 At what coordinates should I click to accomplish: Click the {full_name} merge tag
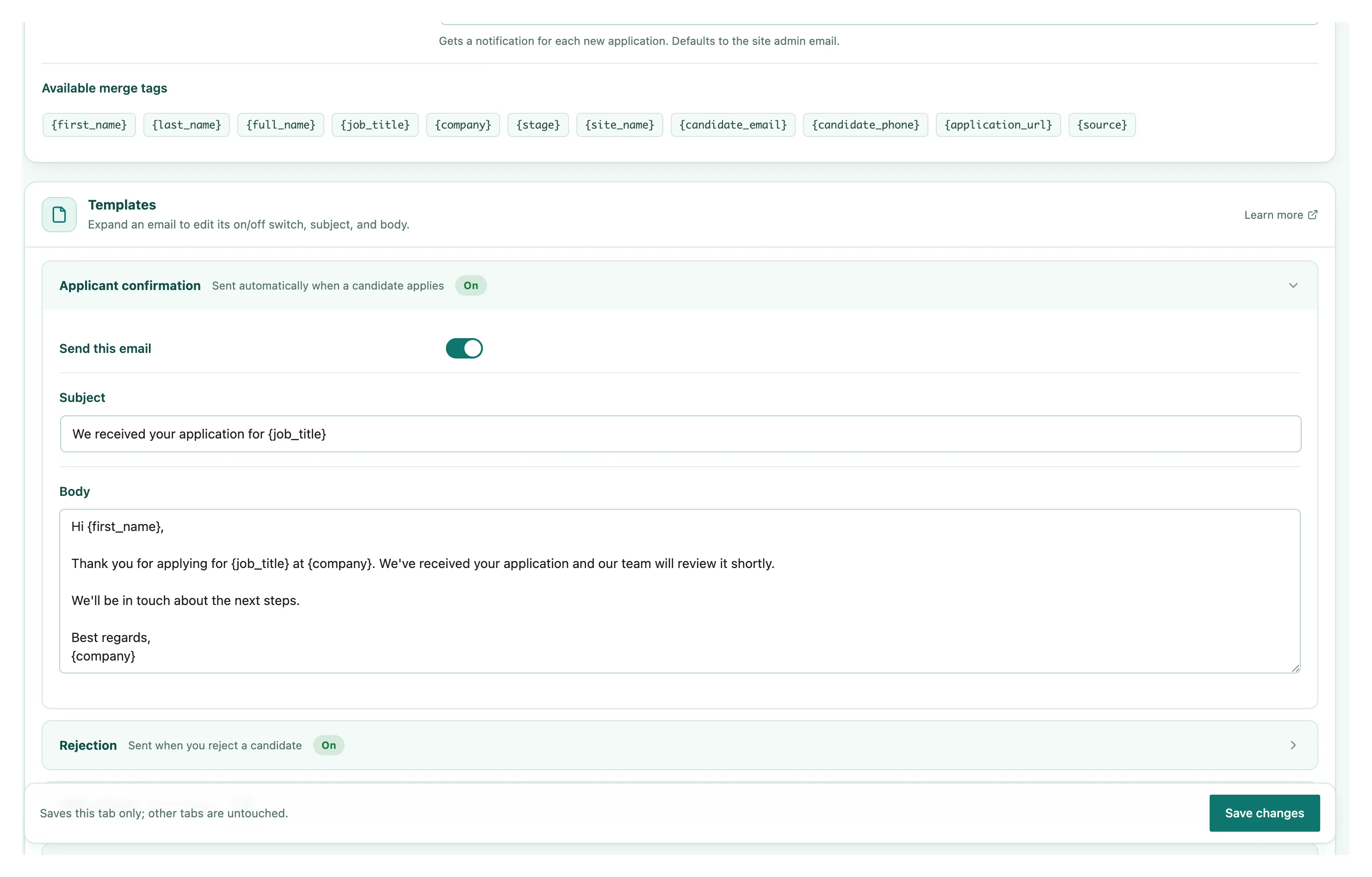(x=281, y=125)
